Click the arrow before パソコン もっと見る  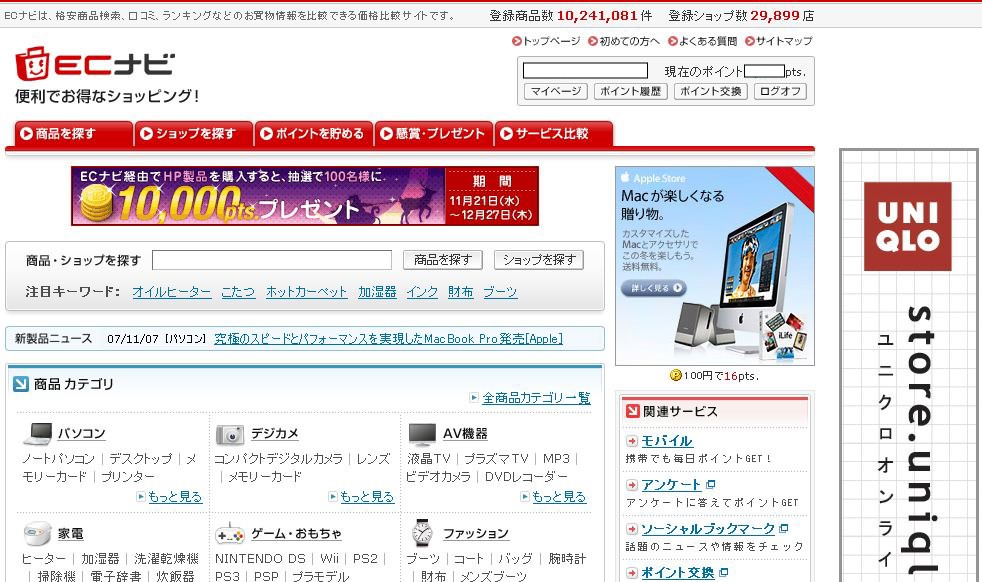(141, 497)
